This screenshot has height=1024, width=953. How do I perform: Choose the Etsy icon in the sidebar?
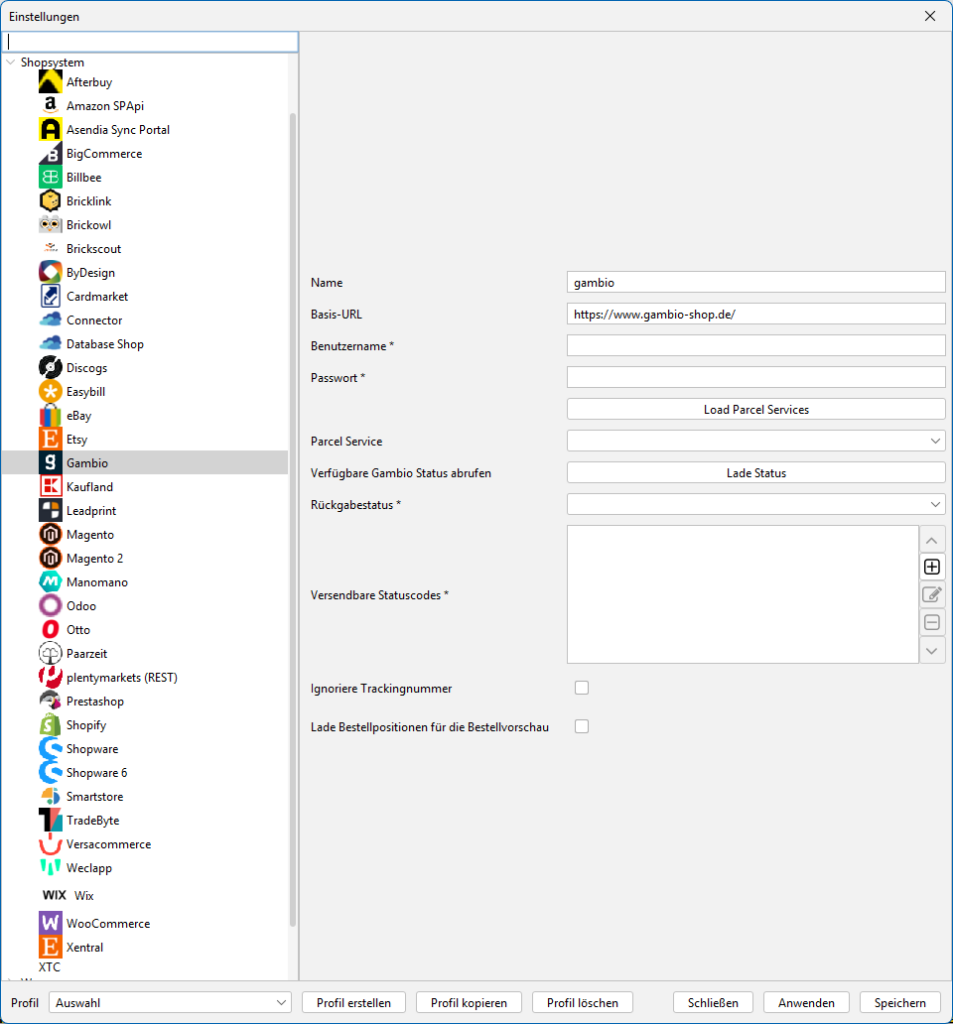point(50,439)
